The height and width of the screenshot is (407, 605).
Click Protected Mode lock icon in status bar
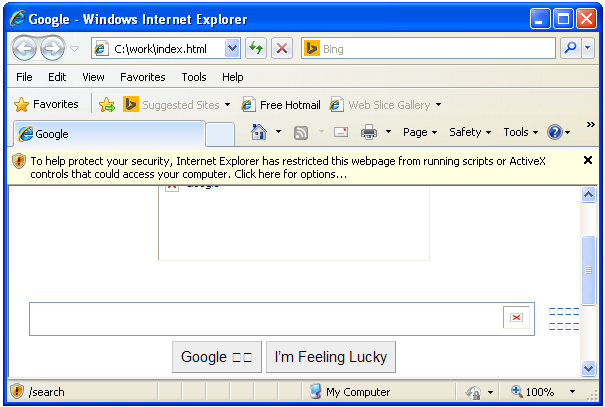click(473, 392)
